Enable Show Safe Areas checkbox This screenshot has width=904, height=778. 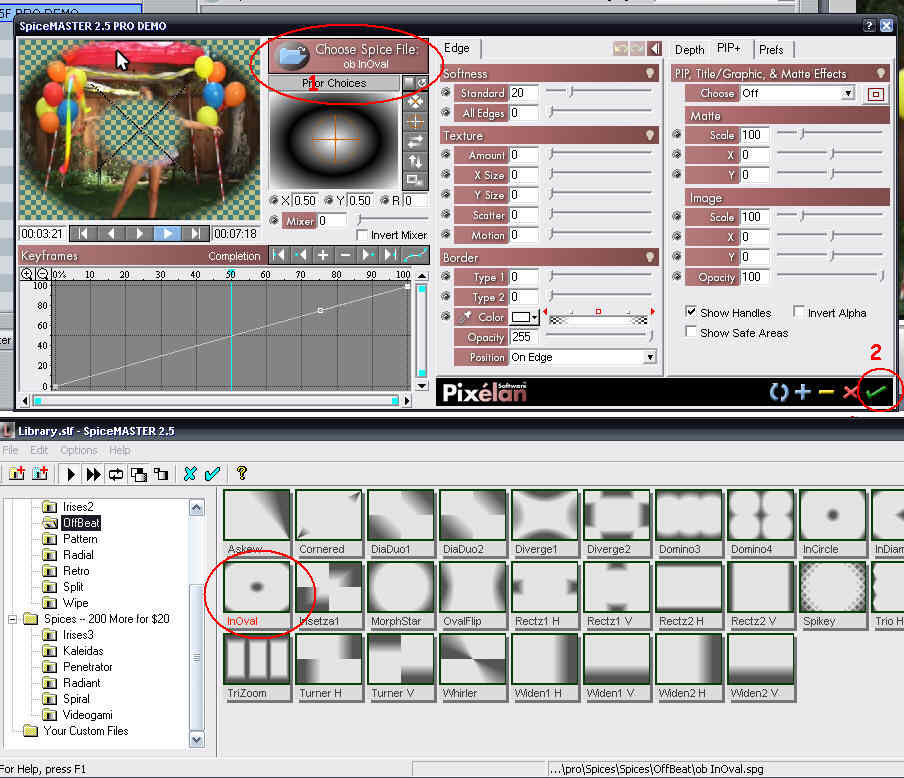[691, 332]
